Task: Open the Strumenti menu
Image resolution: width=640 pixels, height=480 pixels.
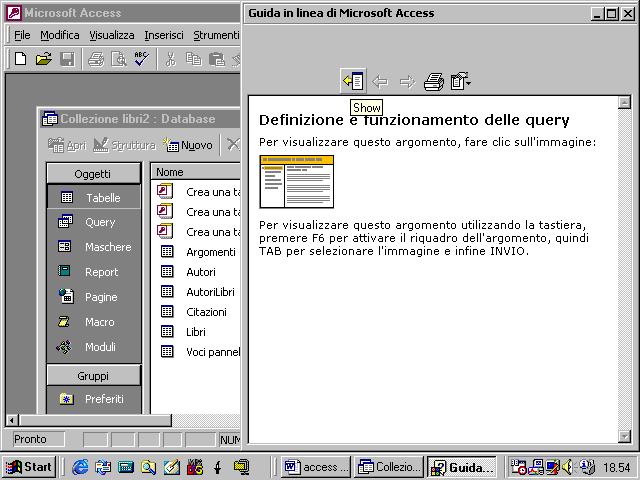Action: click(x=216, y=36)
